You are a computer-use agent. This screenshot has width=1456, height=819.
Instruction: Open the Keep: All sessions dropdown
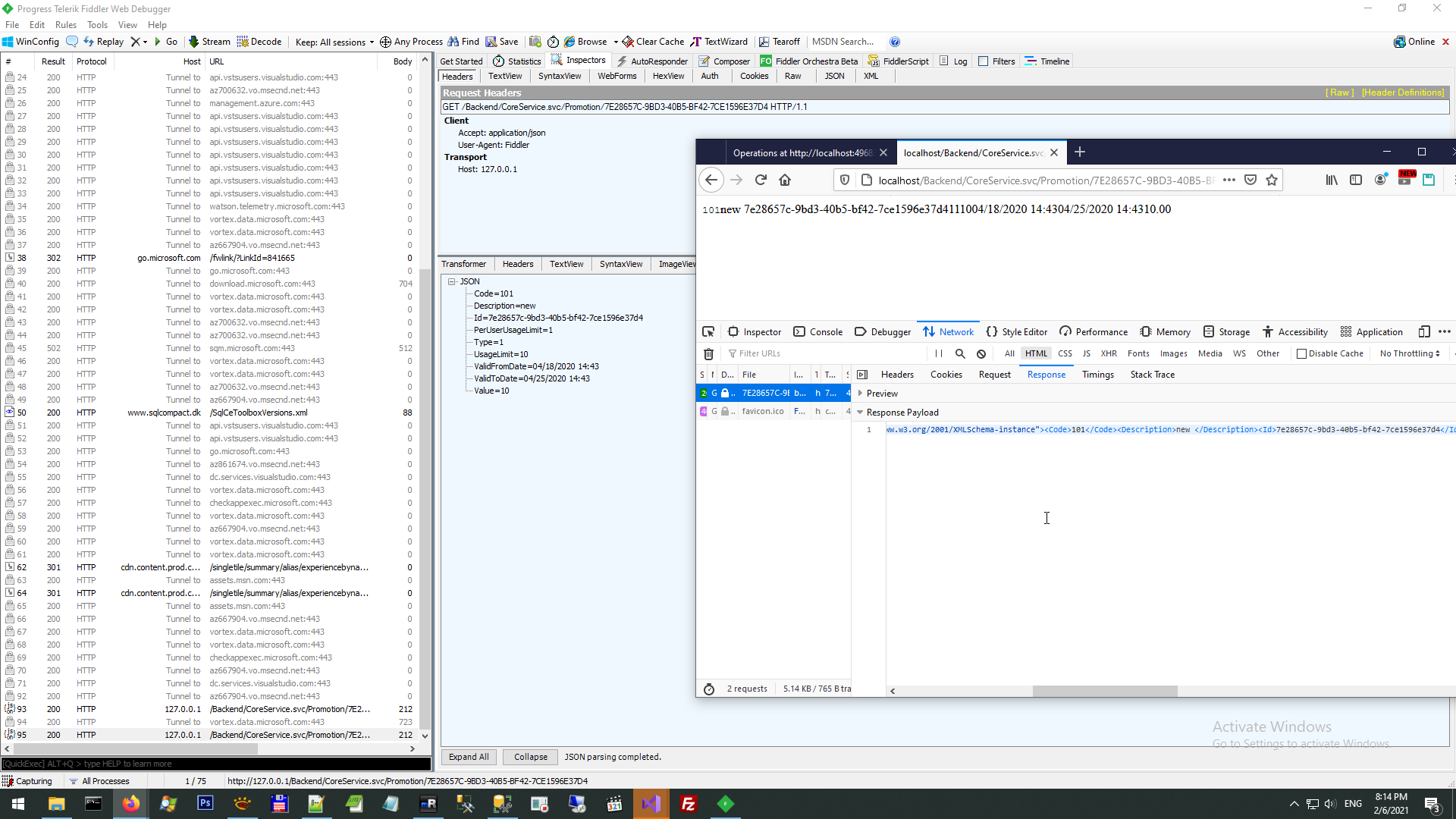(x=334, y=42)
